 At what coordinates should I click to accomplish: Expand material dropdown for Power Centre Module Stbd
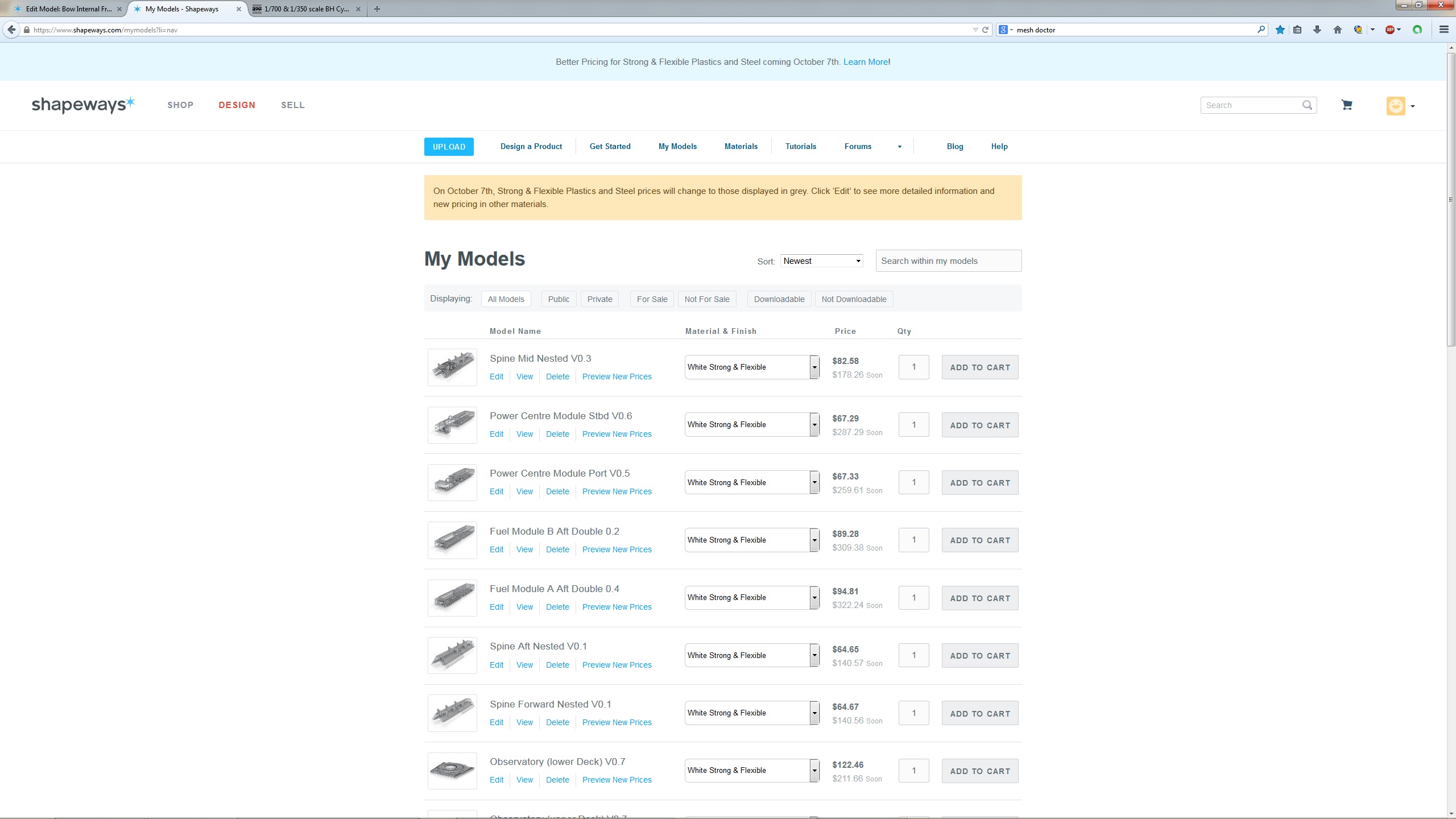pos(814,425)
